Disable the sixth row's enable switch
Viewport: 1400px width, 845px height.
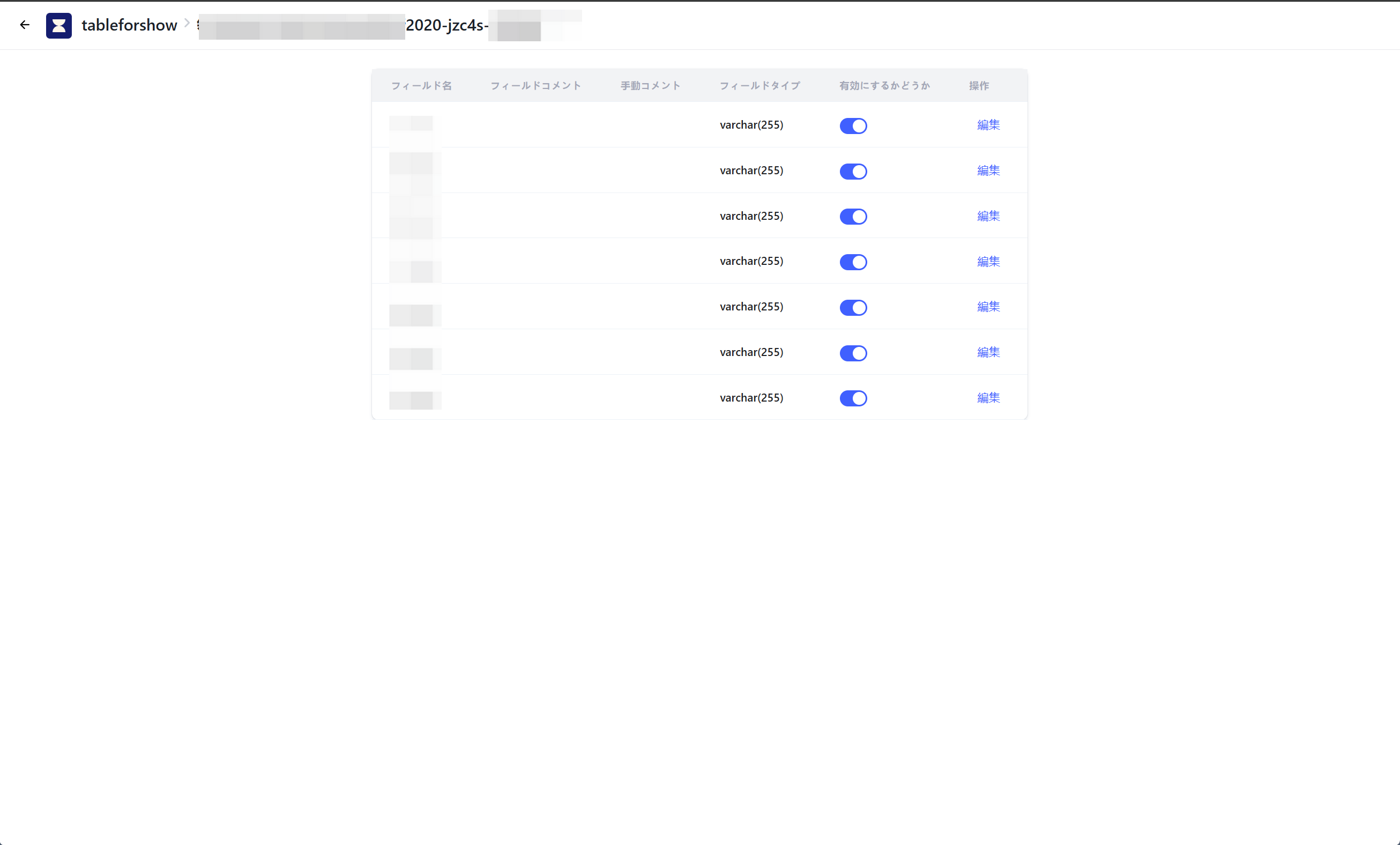point(853,353)
